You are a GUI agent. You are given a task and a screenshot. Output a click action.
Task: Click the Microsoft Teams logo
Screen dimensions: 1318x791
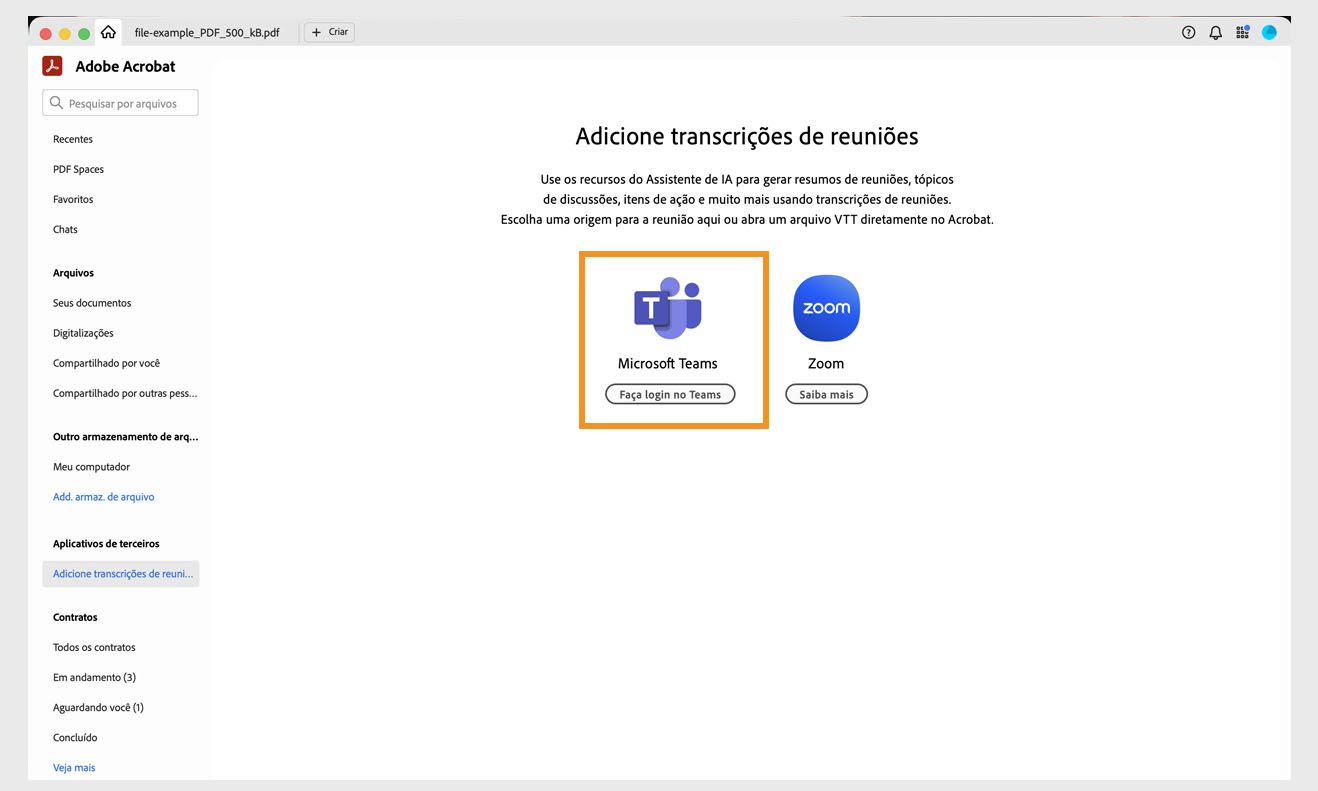[x=668, y=308]
